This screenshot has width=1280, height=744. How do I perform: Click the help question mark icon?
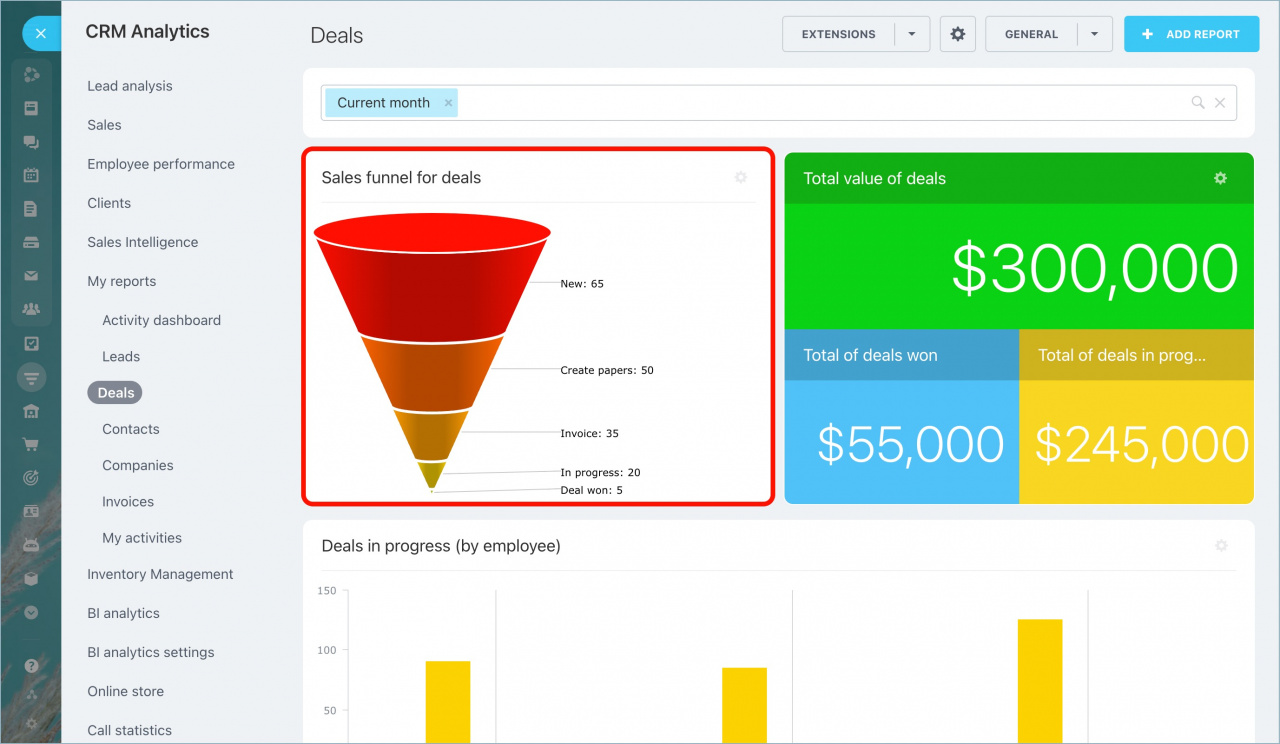(x=31, y=665)
